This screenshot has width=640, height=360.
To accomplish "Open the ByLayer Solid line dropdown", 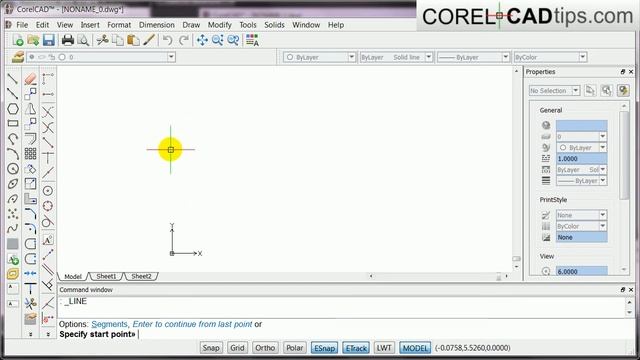I will 429,57.
